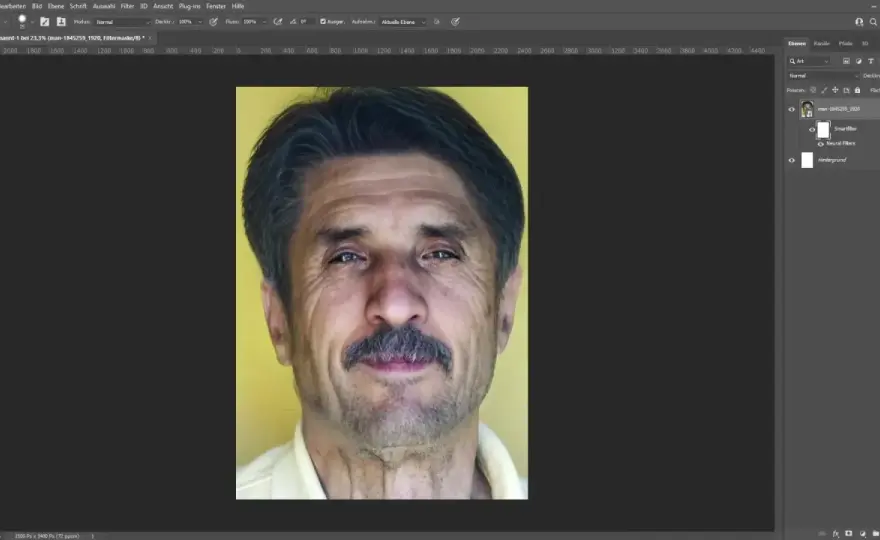Screen dimensions: 880x540
Task: Open the layer blend mode Normal dropdown
Action: coord(823,76)
